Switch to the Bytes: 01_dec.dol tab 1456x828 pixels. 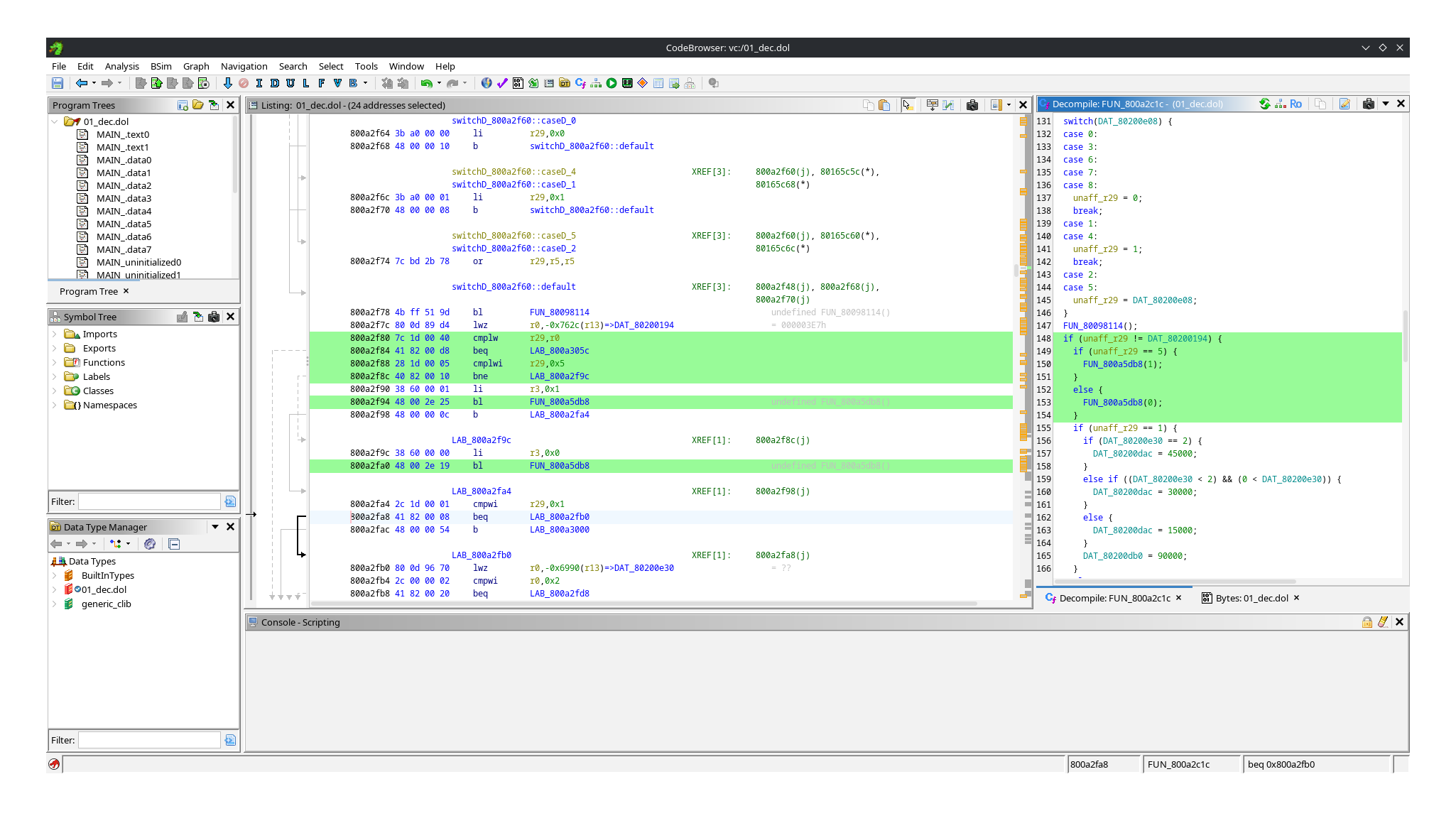(1251, 598)
